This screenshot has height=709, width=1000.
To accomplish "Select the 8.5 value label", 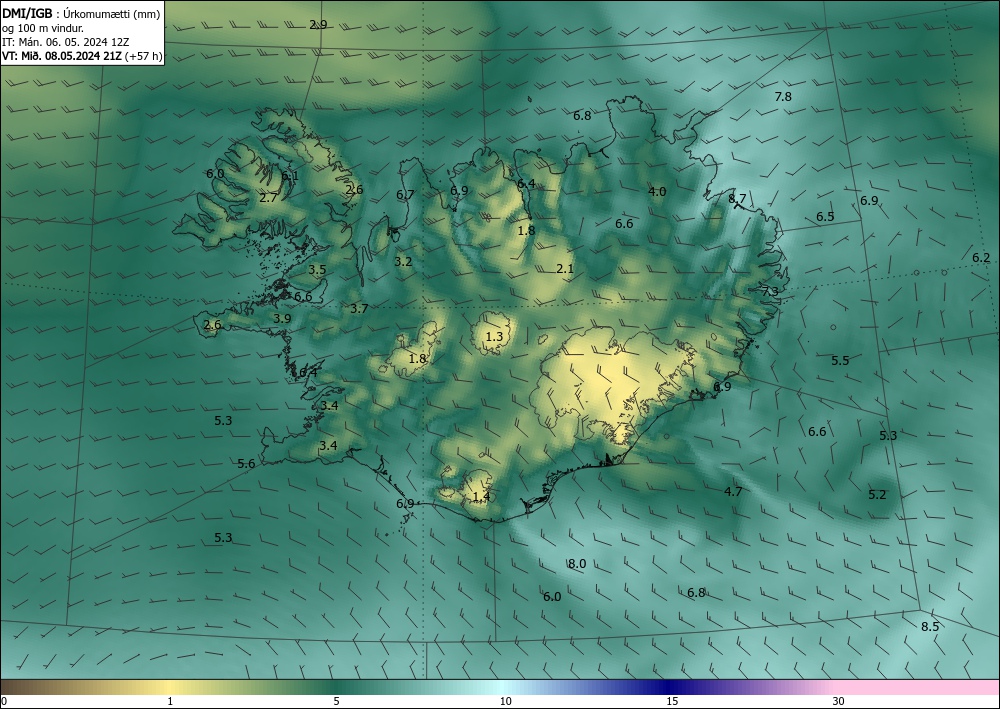I will [930, 627].
